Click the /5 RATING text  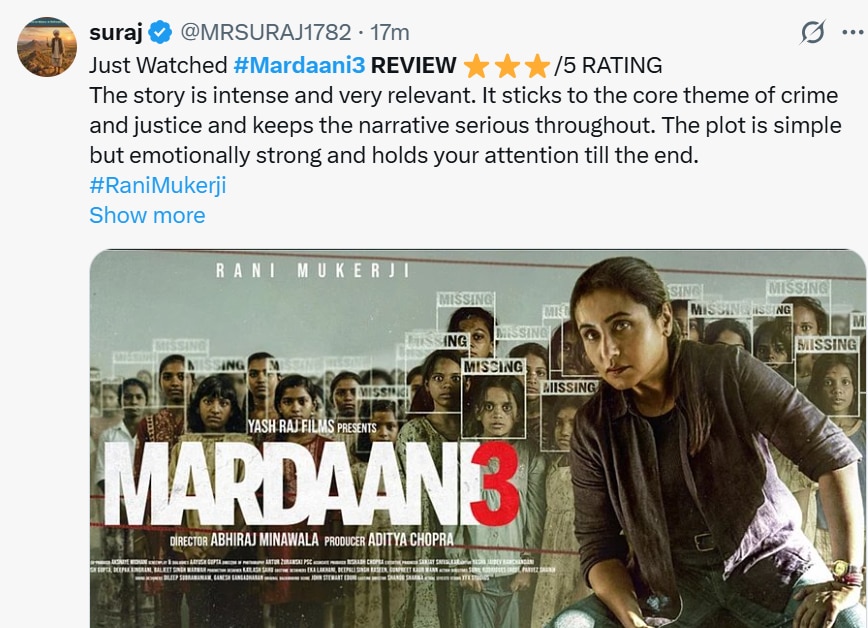pyautogui.click(x=608, y=65)
